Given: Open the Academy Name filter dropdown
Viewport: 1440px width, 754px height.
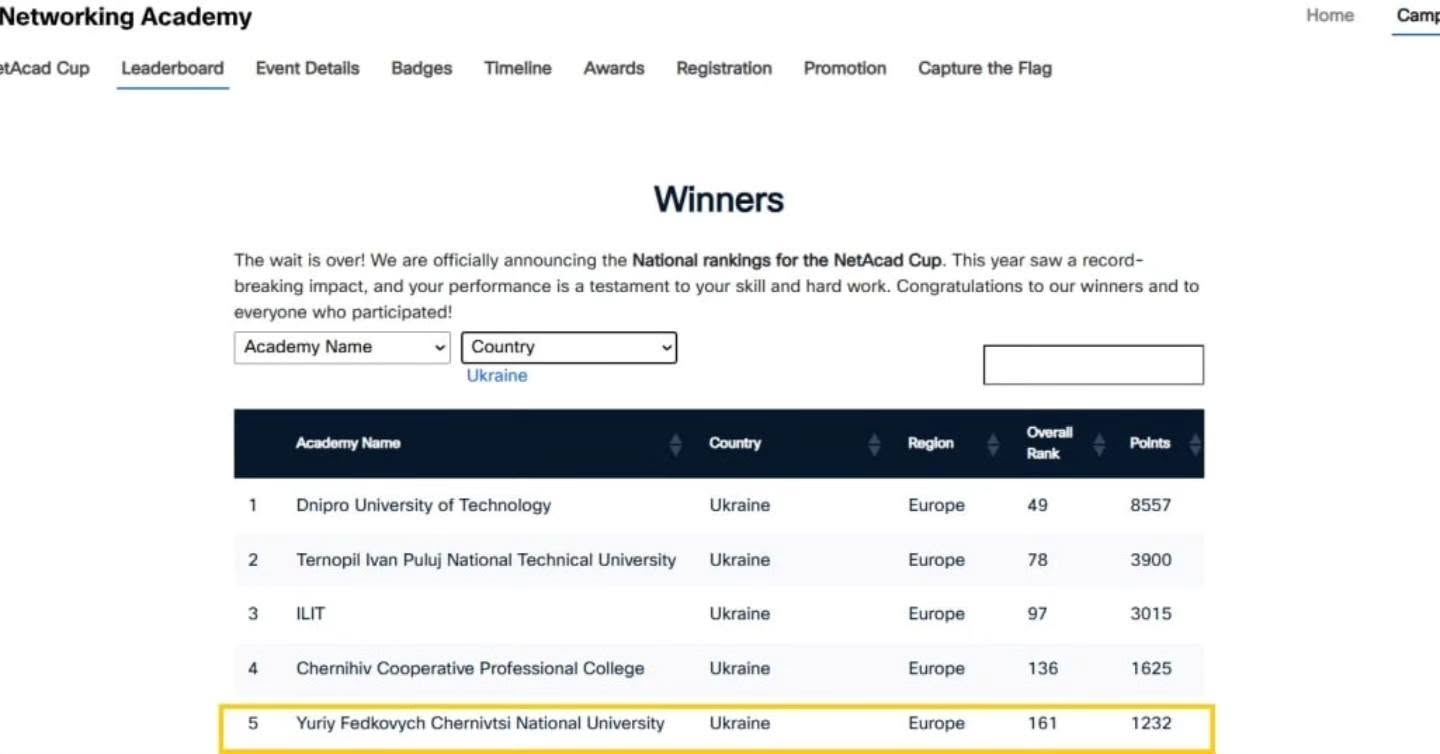Looking at the screenshot, I should pyautogui.click(x=342, y=347).
